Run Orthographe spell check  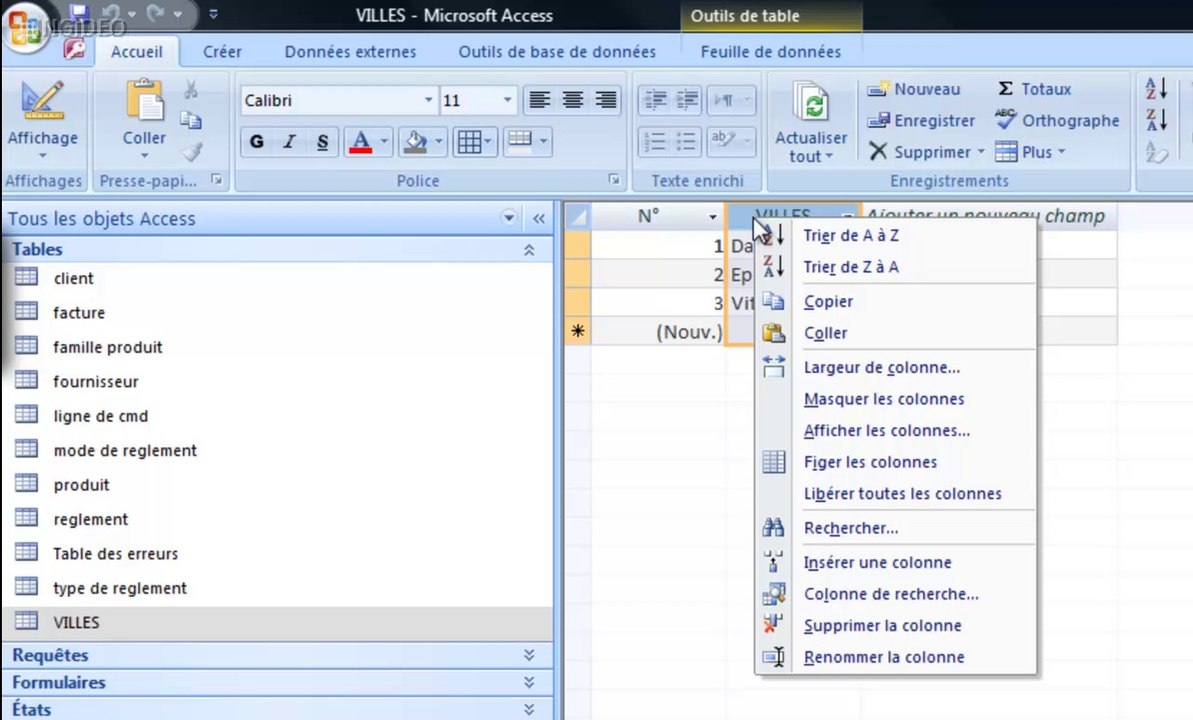coord(1057,120)
